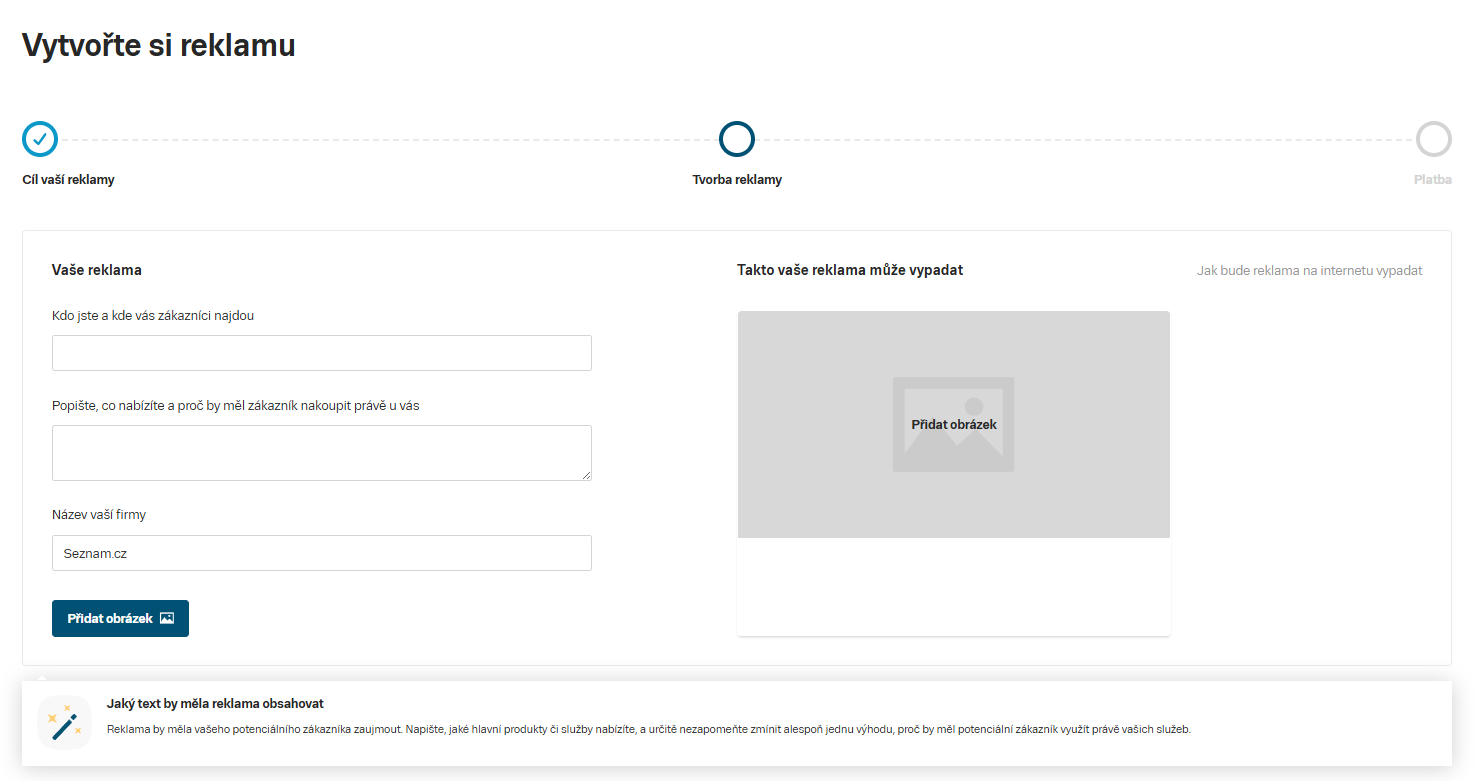
Task: Click into the offer description textarea
Action: (321, 452)
